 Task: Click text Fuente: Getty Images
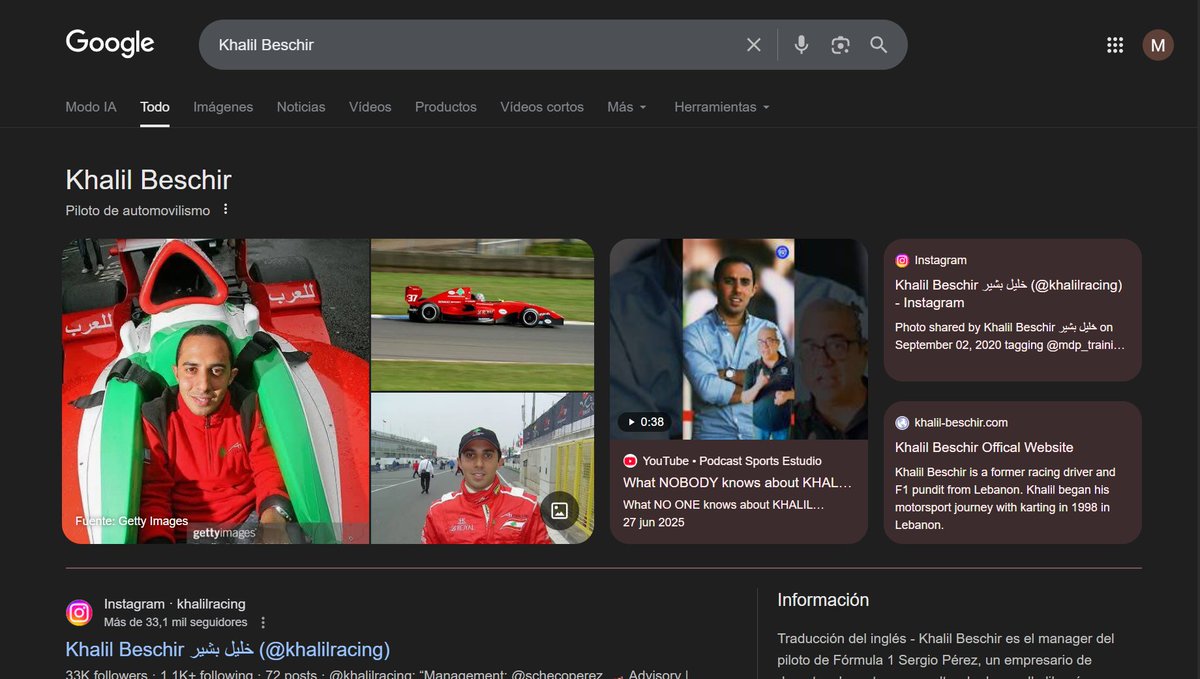click(x=132, y=521)
